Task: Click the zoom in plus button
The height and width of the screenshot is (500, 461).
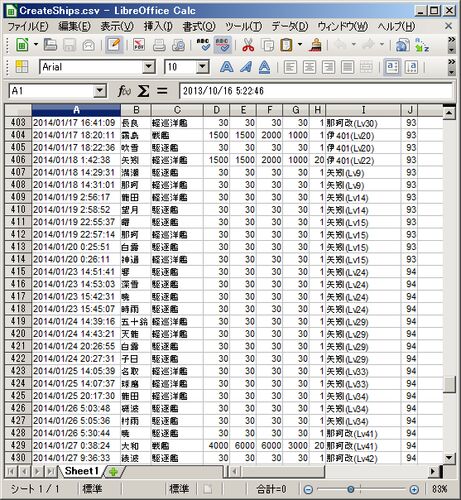Action: pos(414,489)
